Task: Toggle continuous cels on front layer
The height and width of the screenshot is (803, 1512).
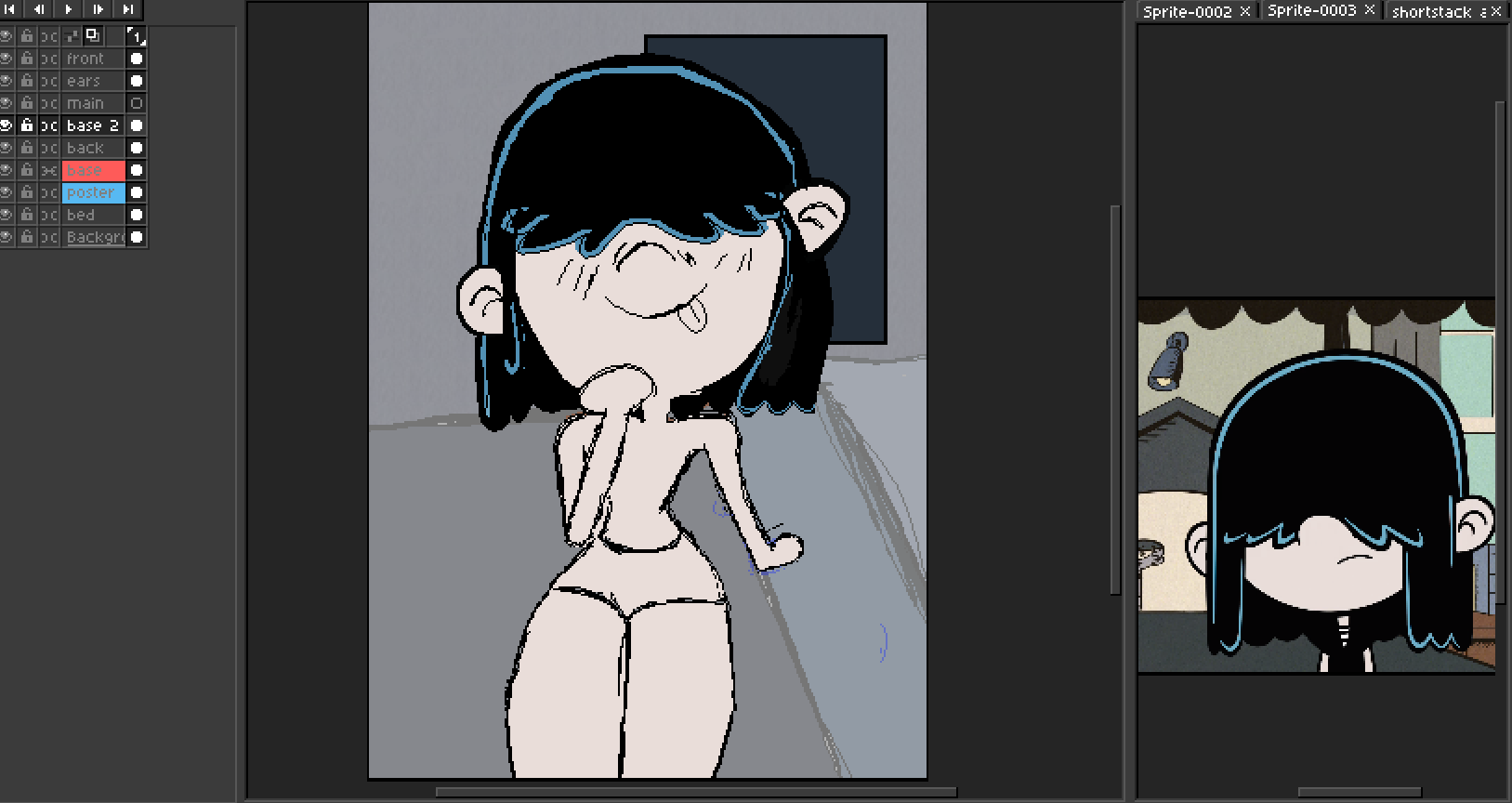Action: tap(49, 59)
